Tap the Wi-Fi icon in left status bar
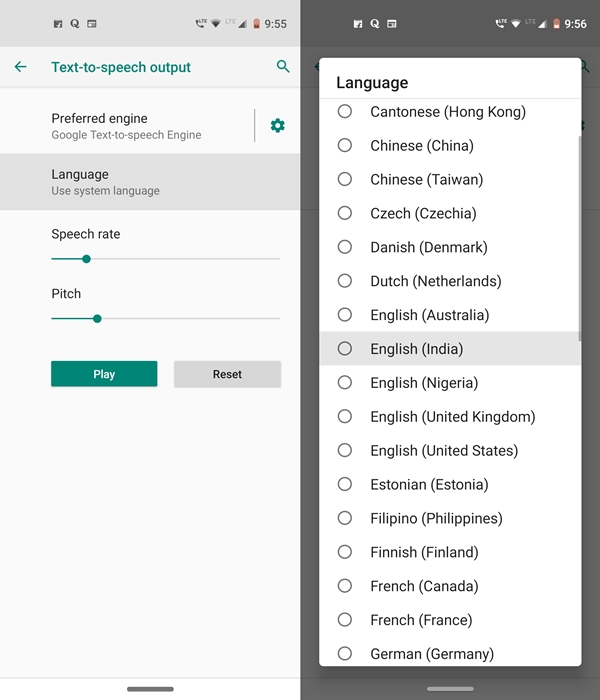Image resolution: width=600 pixels, height=700 pixels. [216, 24]
